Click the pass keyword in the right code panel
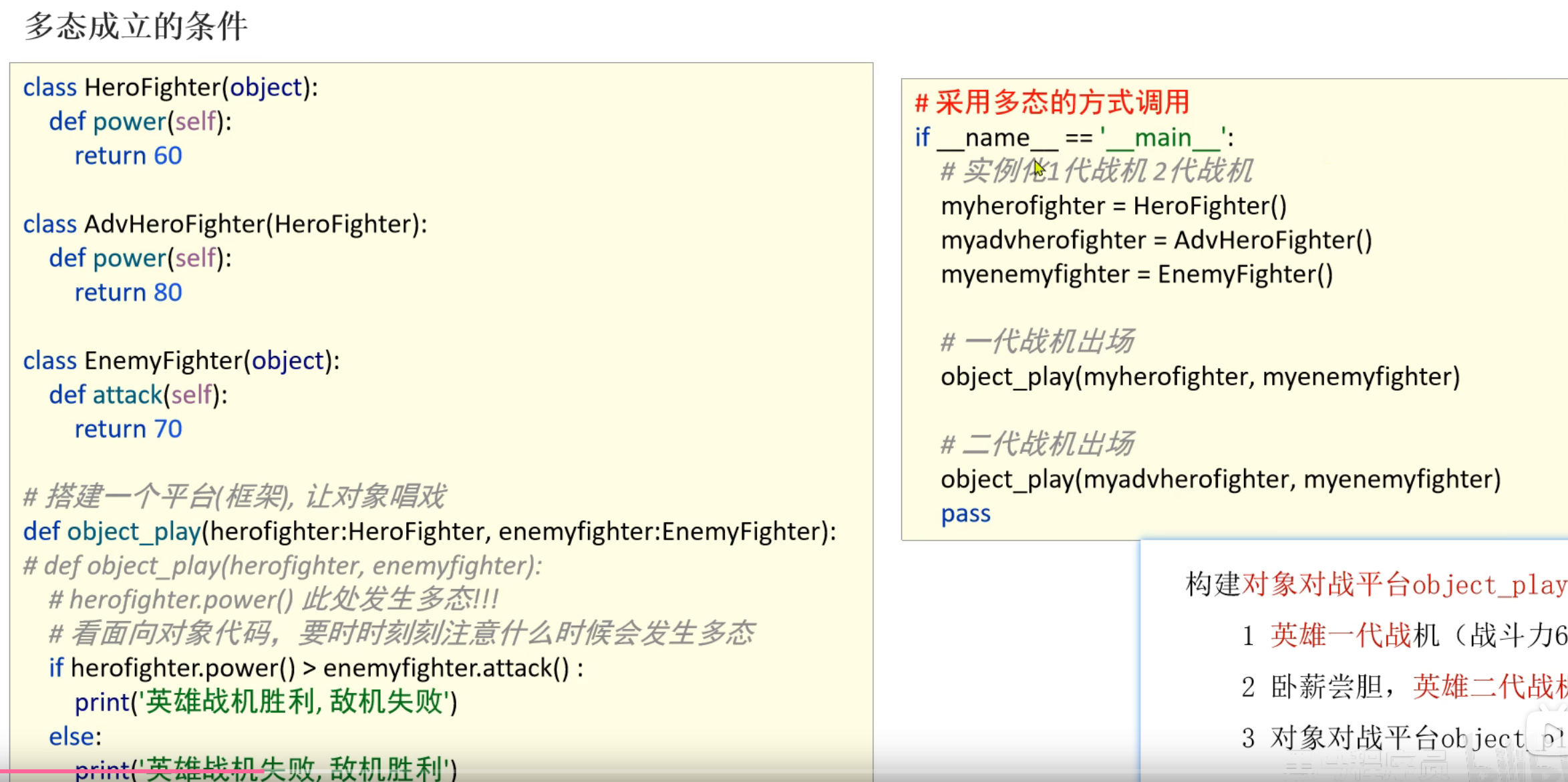 [x=965, y=514]
